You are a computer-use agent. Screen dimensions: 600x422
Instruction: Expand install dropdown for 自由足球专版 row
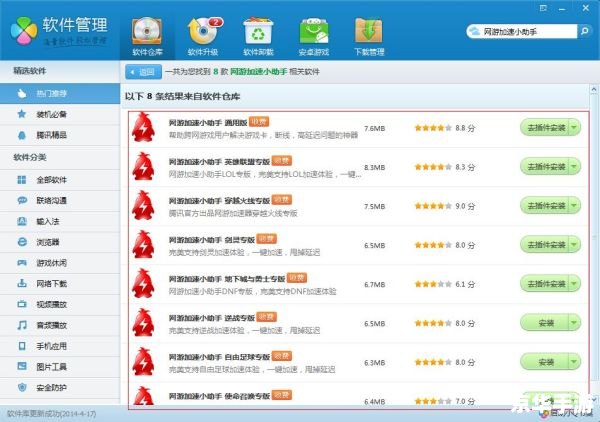point(574,362)
